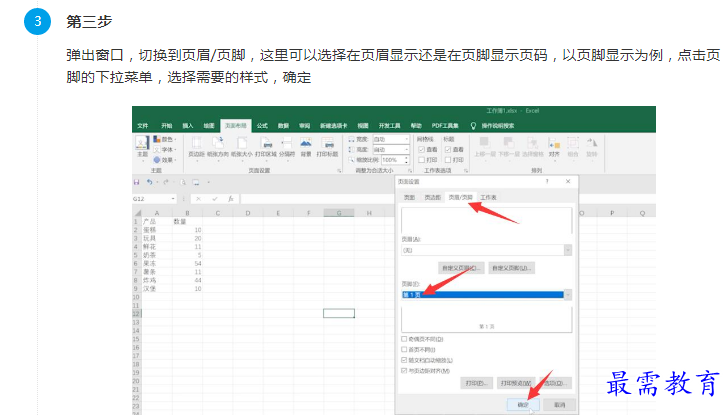Open the PDF工具集 ribbon tab
Screen dimensions: 728x415
(445, 126)
